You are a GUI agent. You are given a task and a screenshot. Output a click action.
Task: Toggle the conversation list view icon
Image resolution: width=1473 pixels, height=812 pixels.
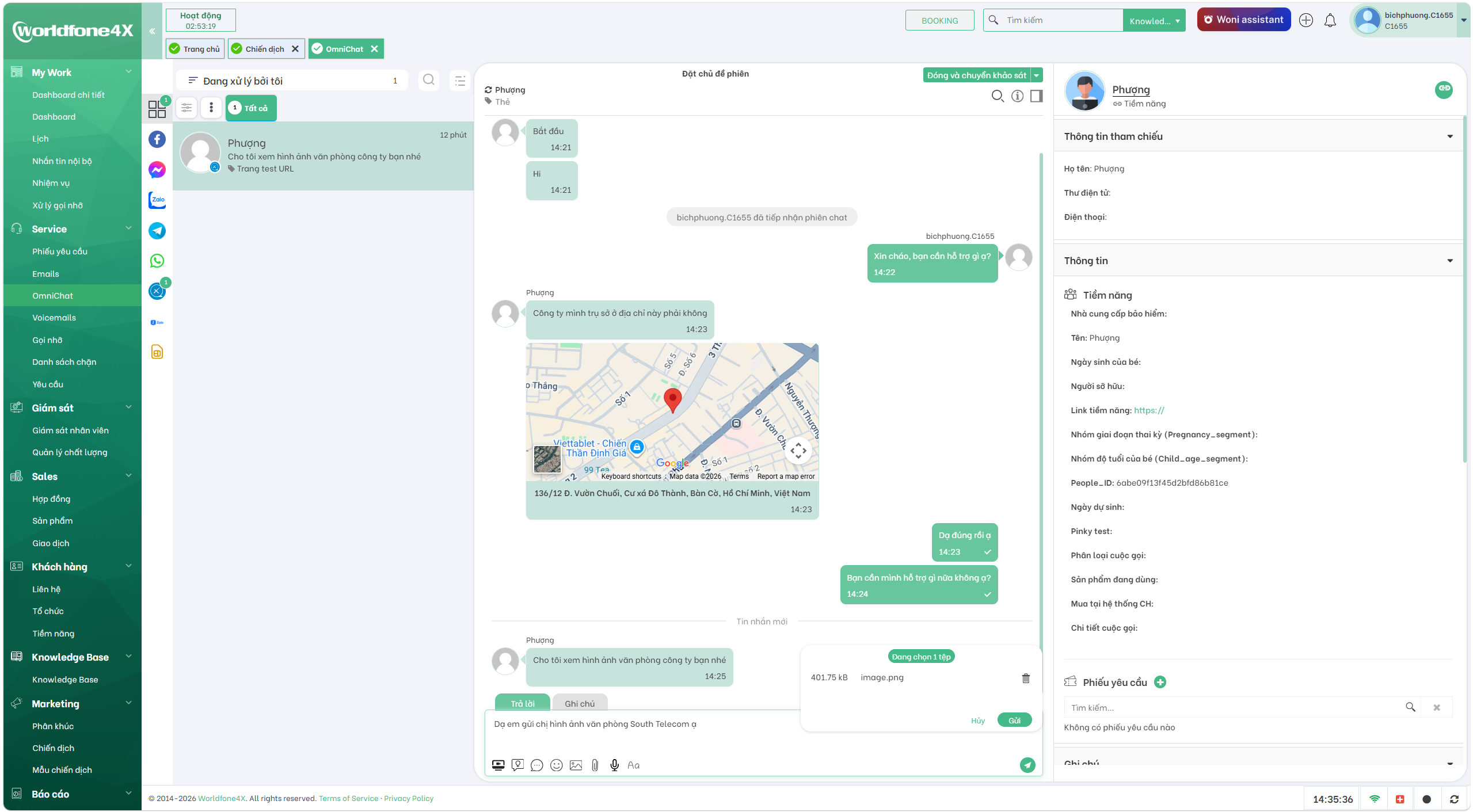[459, 81]
